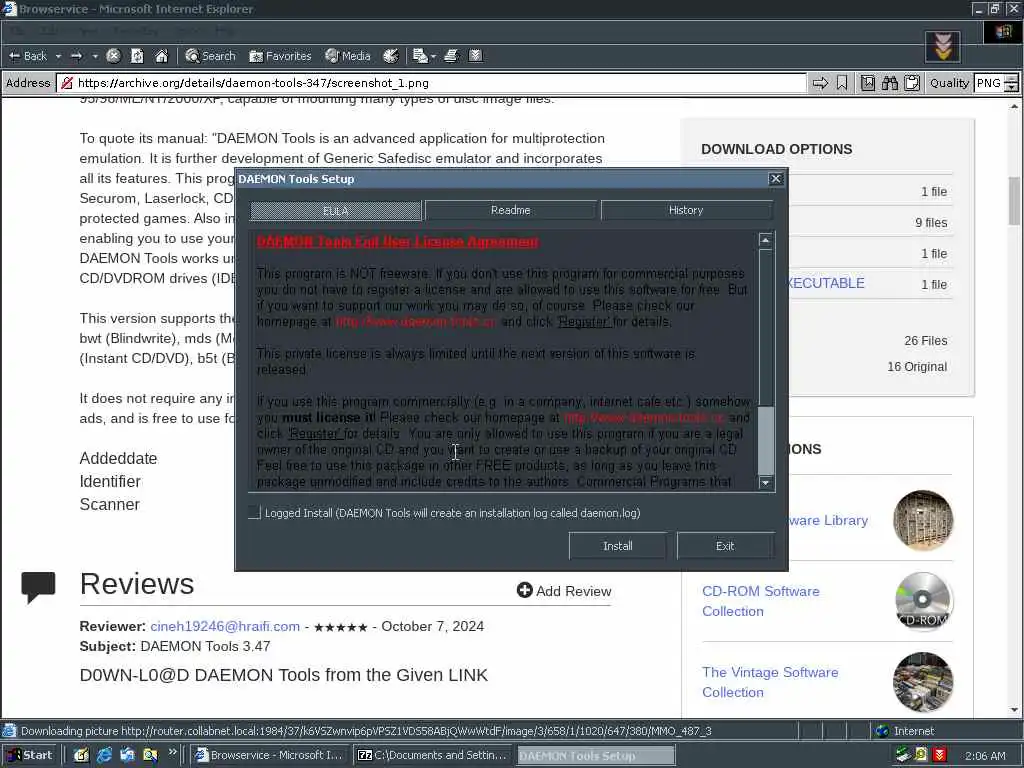
Task: Open second daemon-tools link in EULA text
Action: [x=644, y=418]
